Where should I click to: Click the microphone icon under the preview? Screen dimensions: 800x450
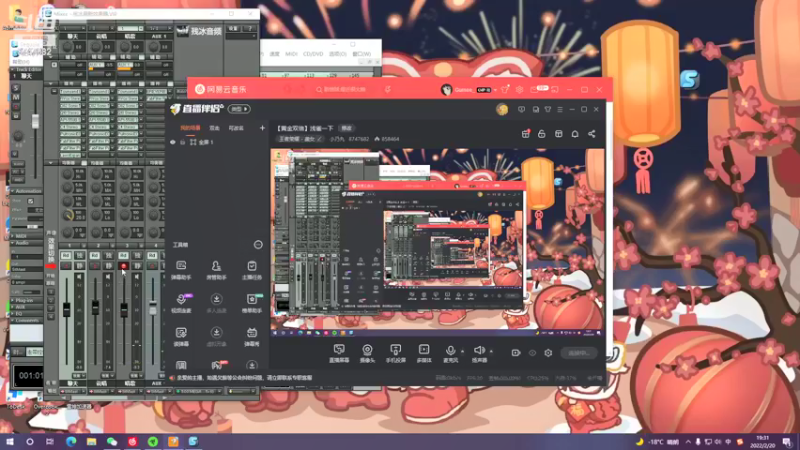click(450, 350)
